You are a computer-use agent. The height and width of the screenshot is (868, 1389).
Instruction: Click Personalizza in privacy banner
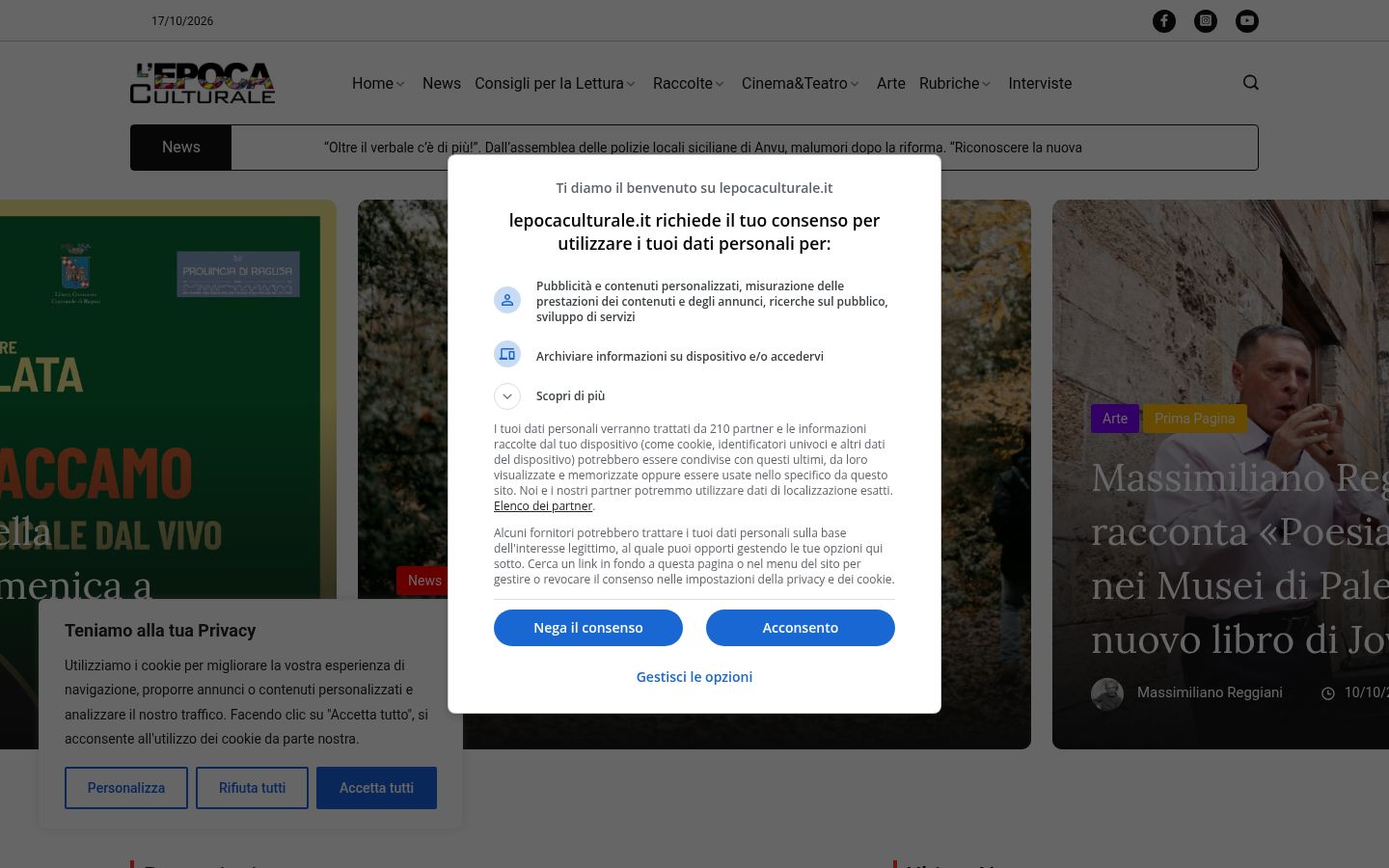click(126, 788)
